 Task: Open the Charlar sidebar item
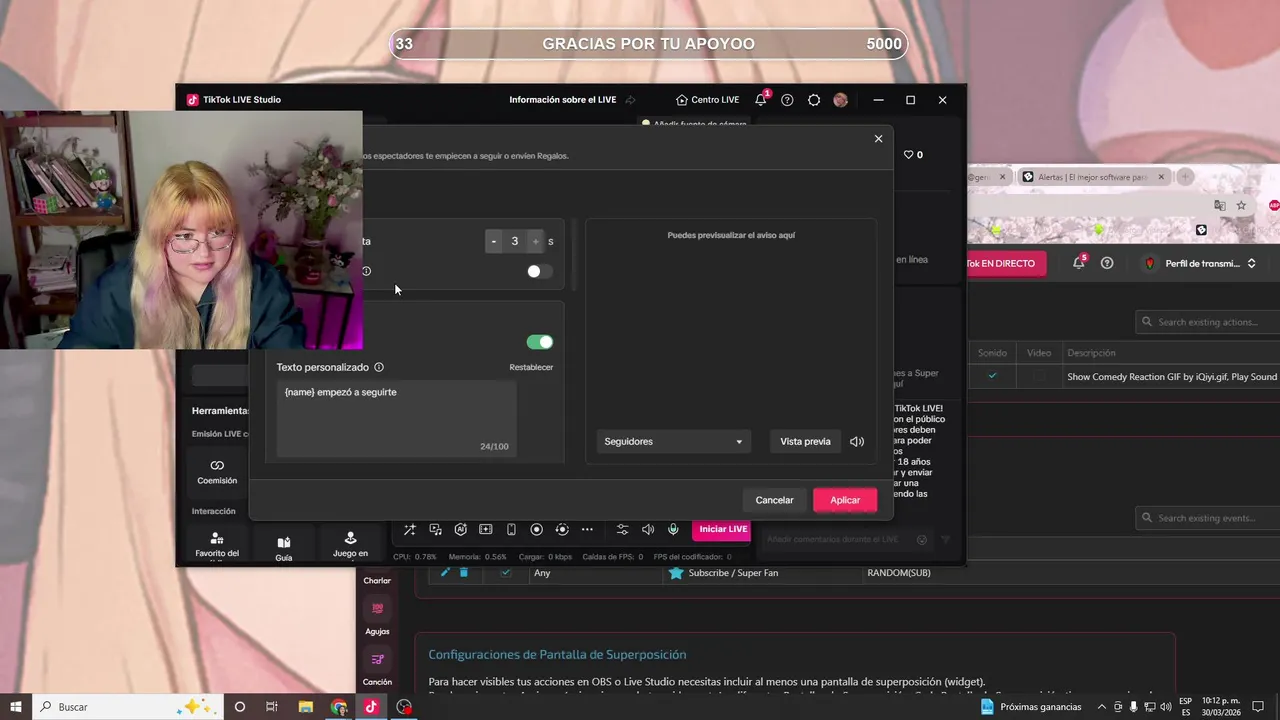[x=377, y=580]
